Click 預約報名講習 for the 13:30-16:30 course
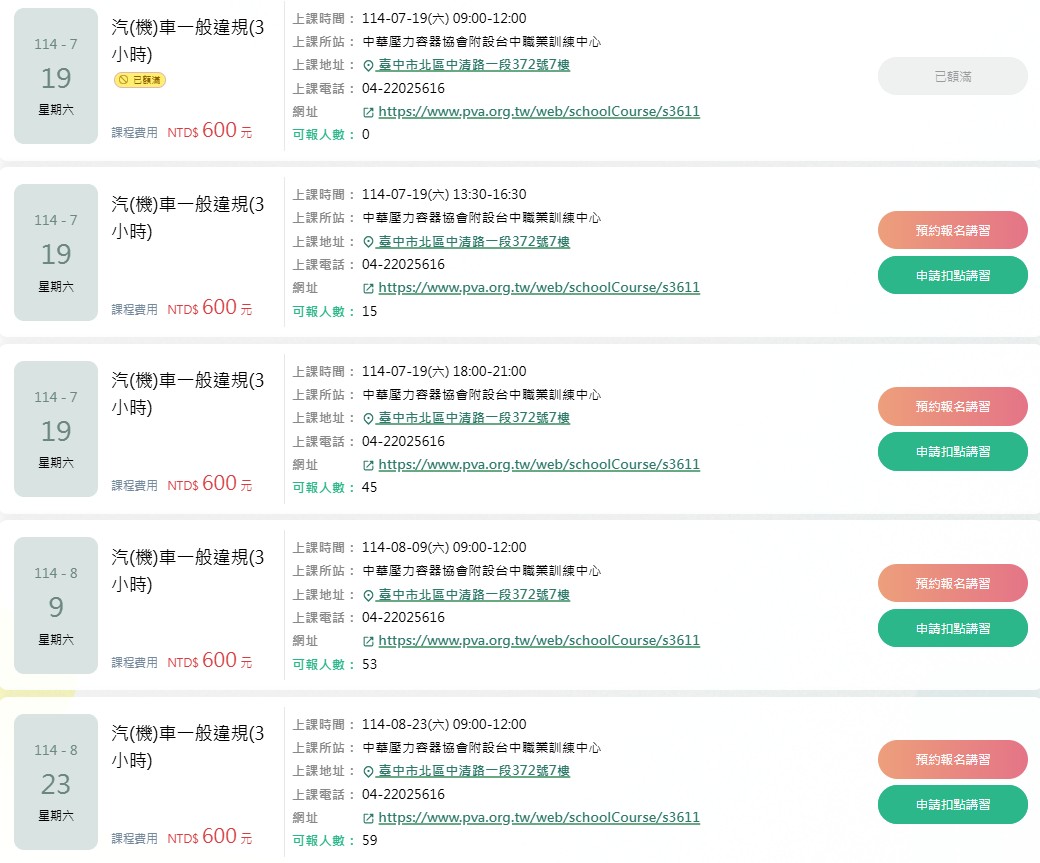This screenshot has width=1040, height=863. click(x=952, y=230)
